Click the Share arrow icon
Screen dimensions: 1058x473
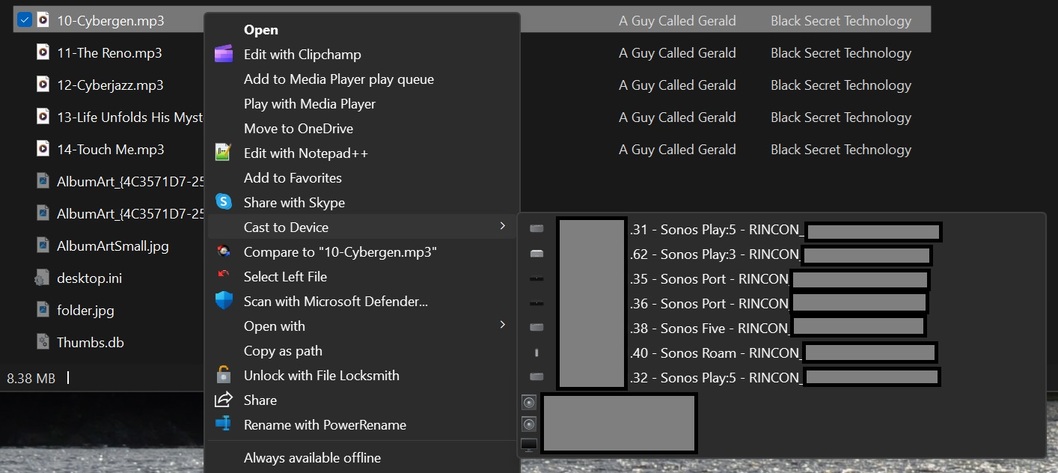tap(224, 400)
